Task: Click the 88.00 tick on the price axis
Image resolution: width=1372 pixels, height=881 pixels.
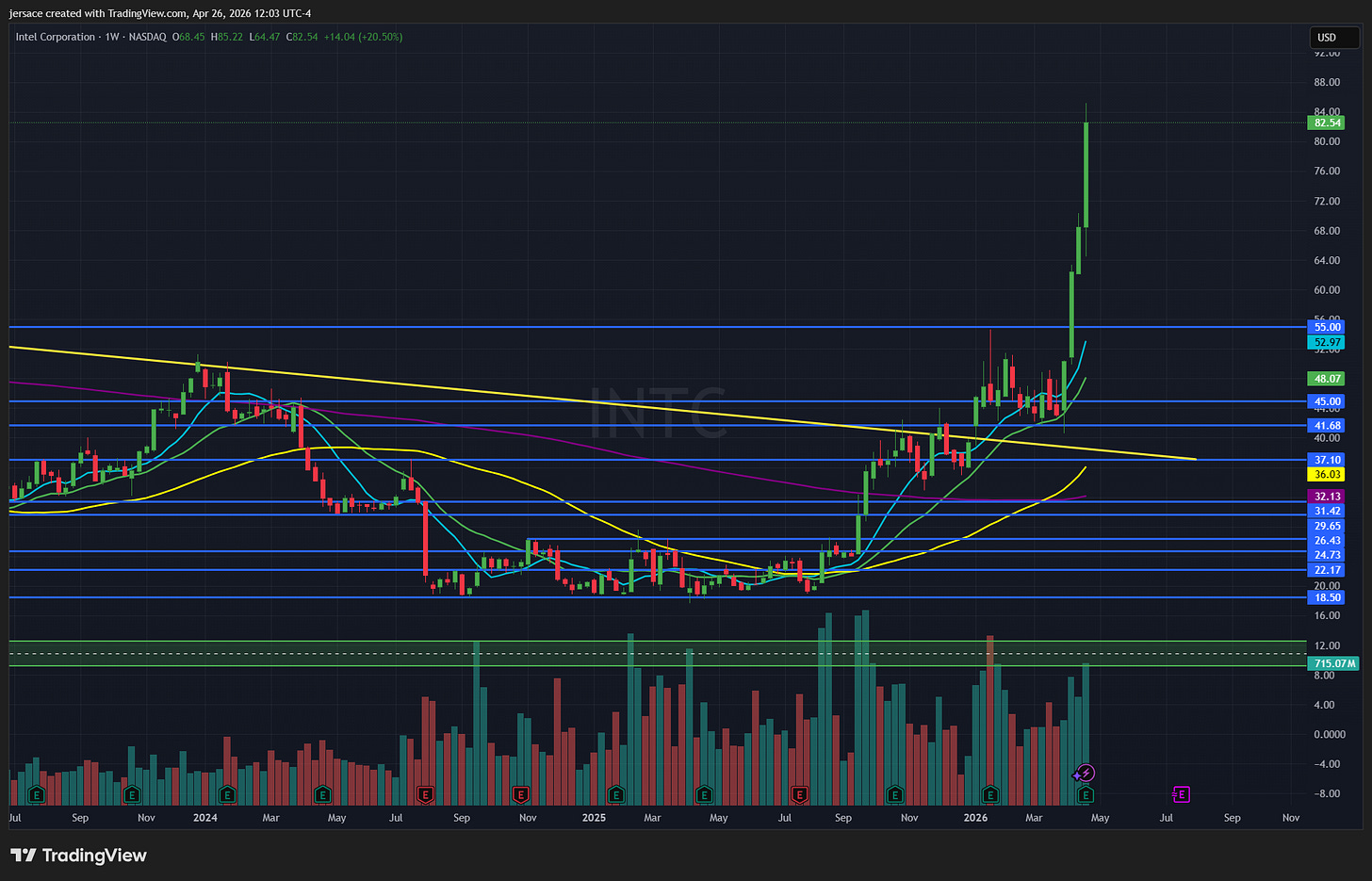Action: [x=1327, y=83]
